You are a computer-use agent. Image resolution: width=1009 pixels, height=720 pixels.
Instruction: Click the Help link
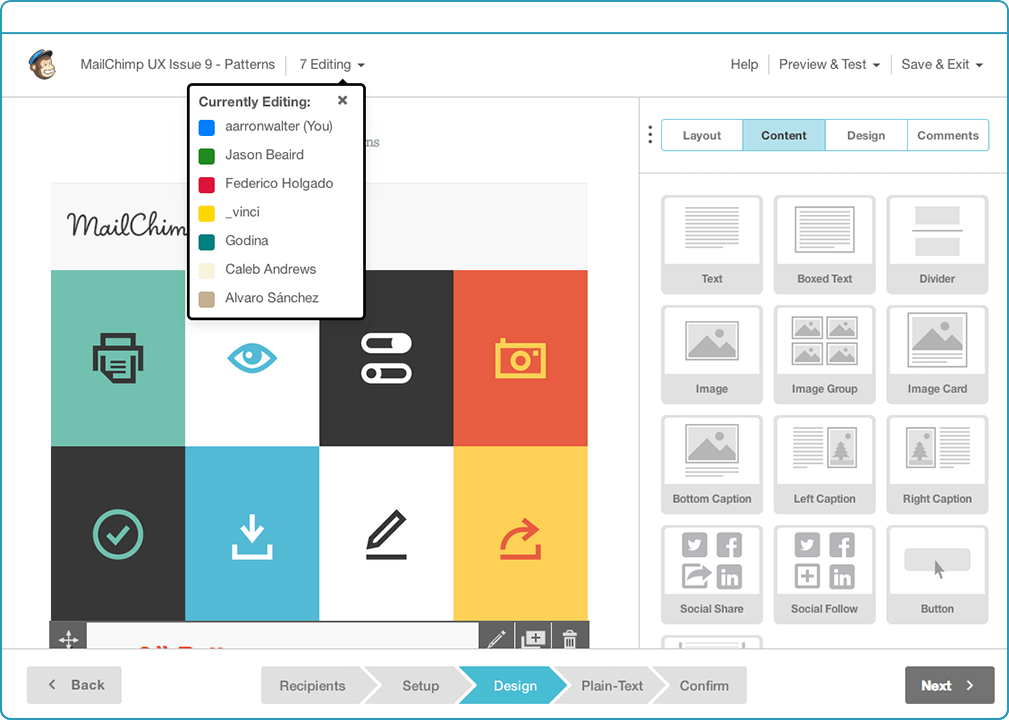click(x=744, y=64)
